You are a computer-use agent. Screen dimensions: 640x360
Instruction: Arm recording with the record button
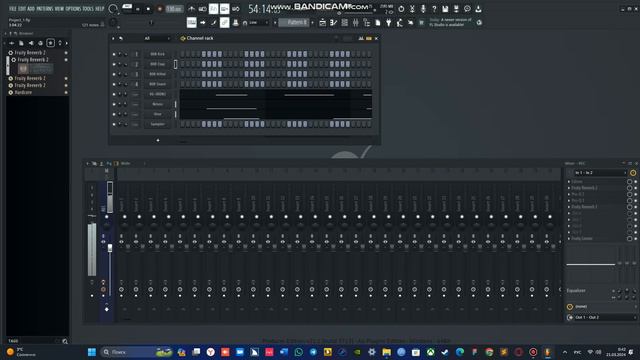(x=160, y=9)
